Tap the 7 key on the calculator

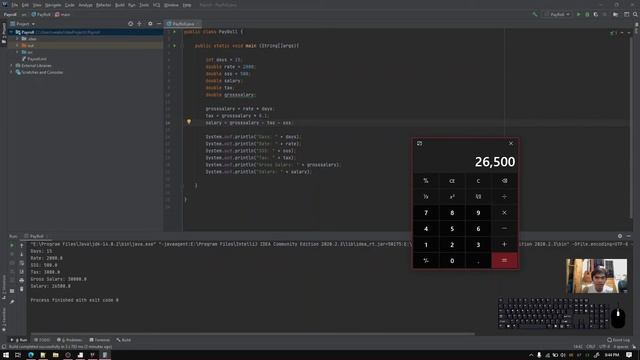426,213
